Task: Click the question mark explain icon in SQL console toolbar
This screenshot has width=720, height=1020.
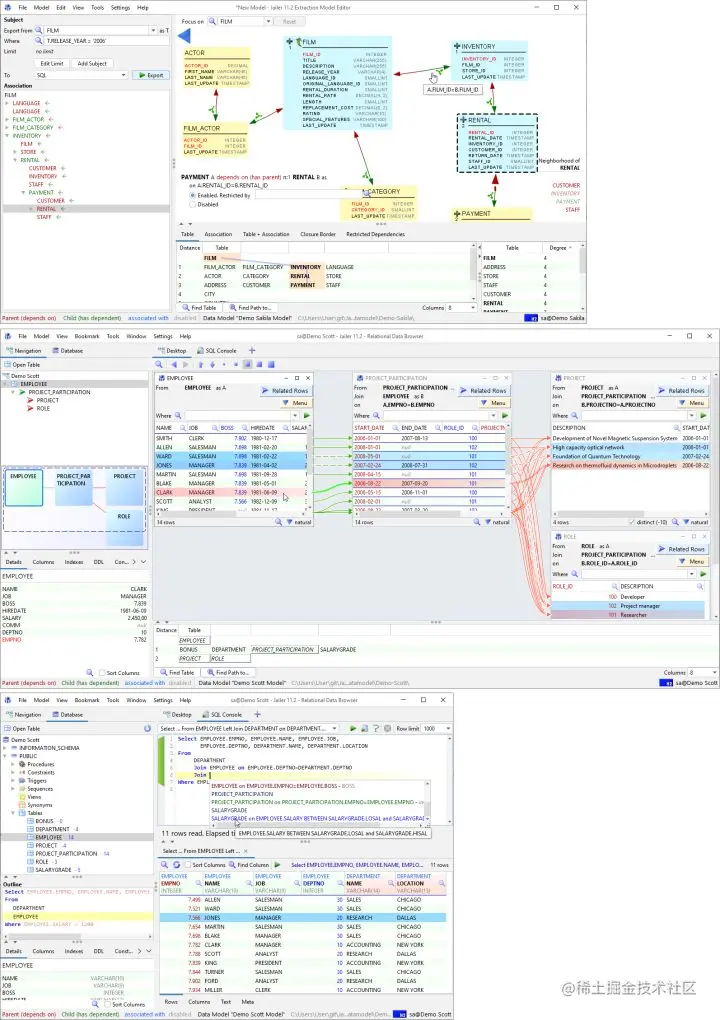Action: click(x=376, y=729)
